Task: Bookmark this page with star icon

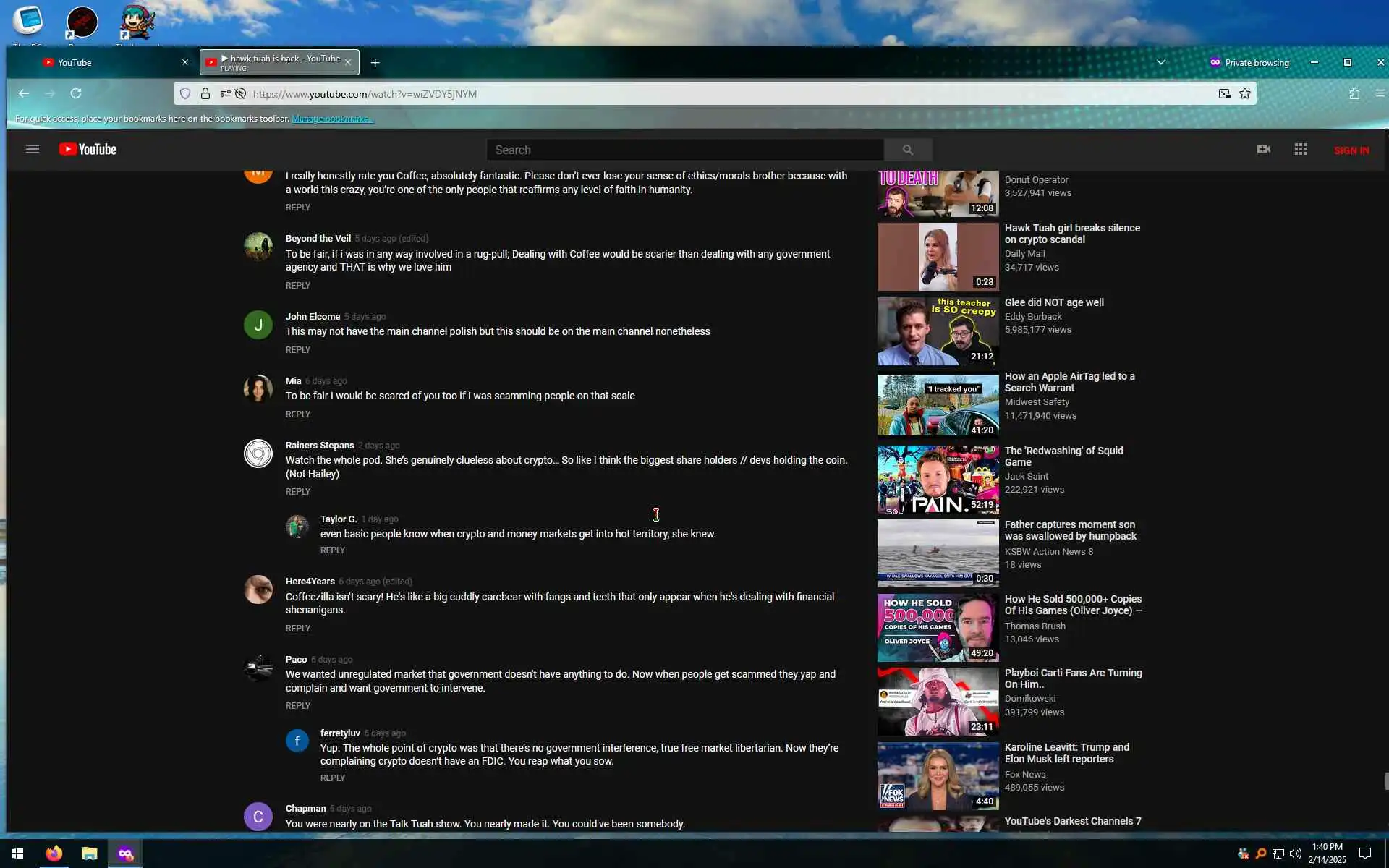Action: (x=1245, y=94)
